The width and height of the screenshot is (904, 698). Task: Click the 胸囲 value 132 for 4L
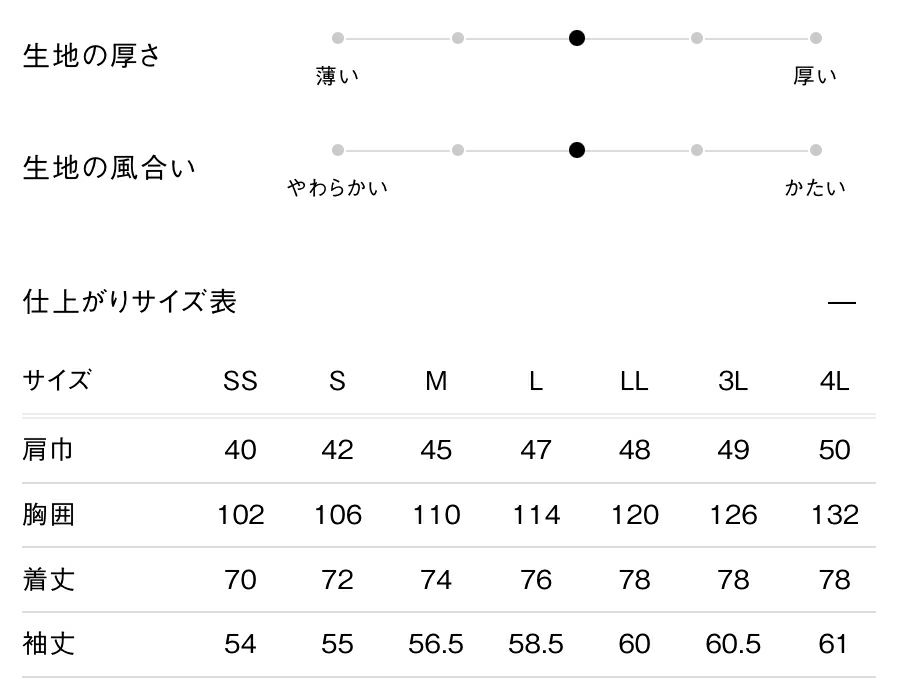pos(833,515)
